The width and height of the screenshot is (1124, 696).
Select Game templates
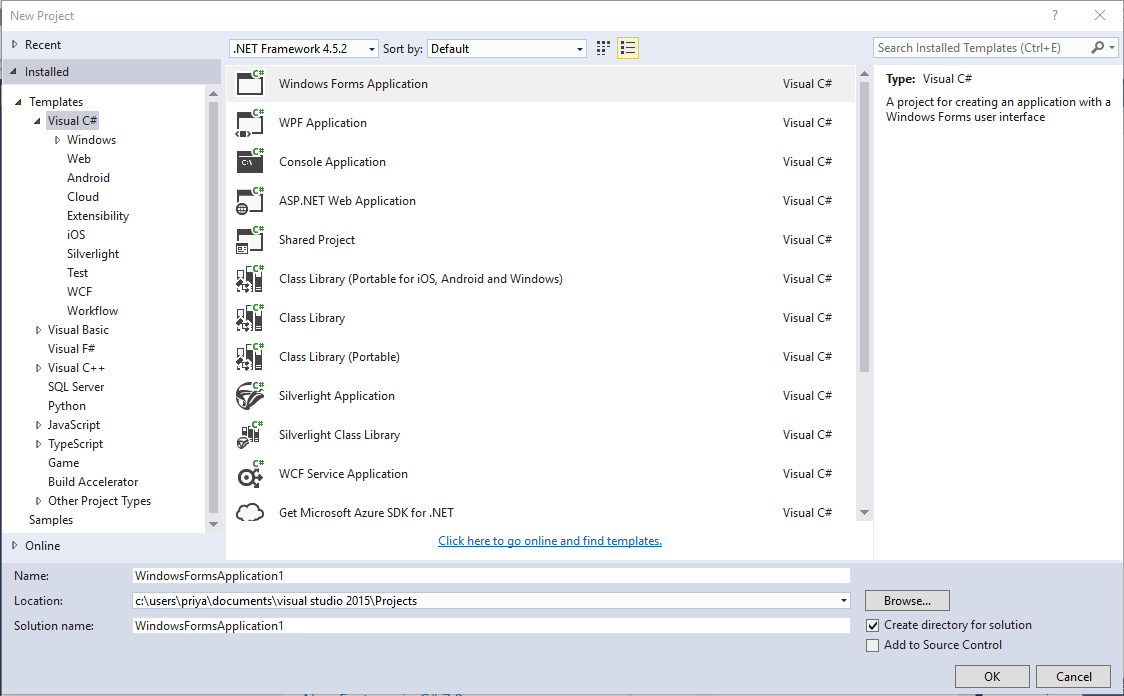pos(64,463)
